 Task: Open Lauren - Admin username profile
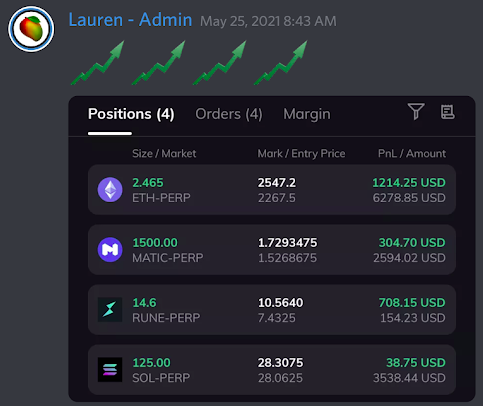tap(130, 20)
